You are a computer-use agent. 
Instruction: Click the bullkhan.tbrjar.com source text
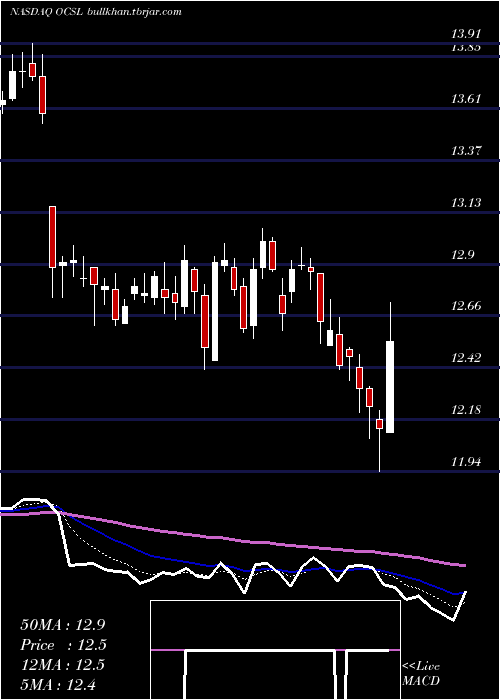(135, 12)
